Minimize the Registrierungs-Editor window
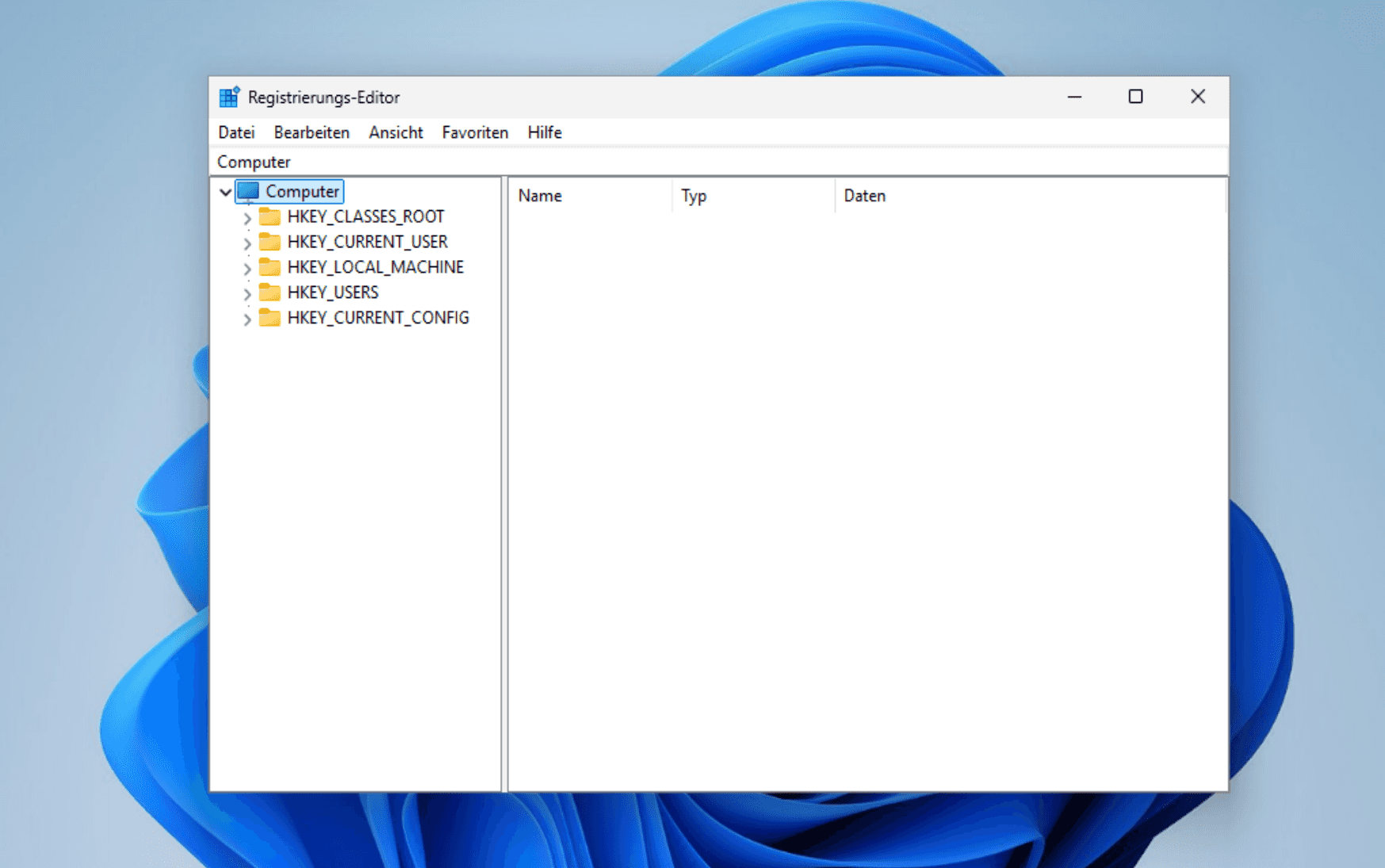This screenshot has height=868, width=1385. (x=1074, y=97)
